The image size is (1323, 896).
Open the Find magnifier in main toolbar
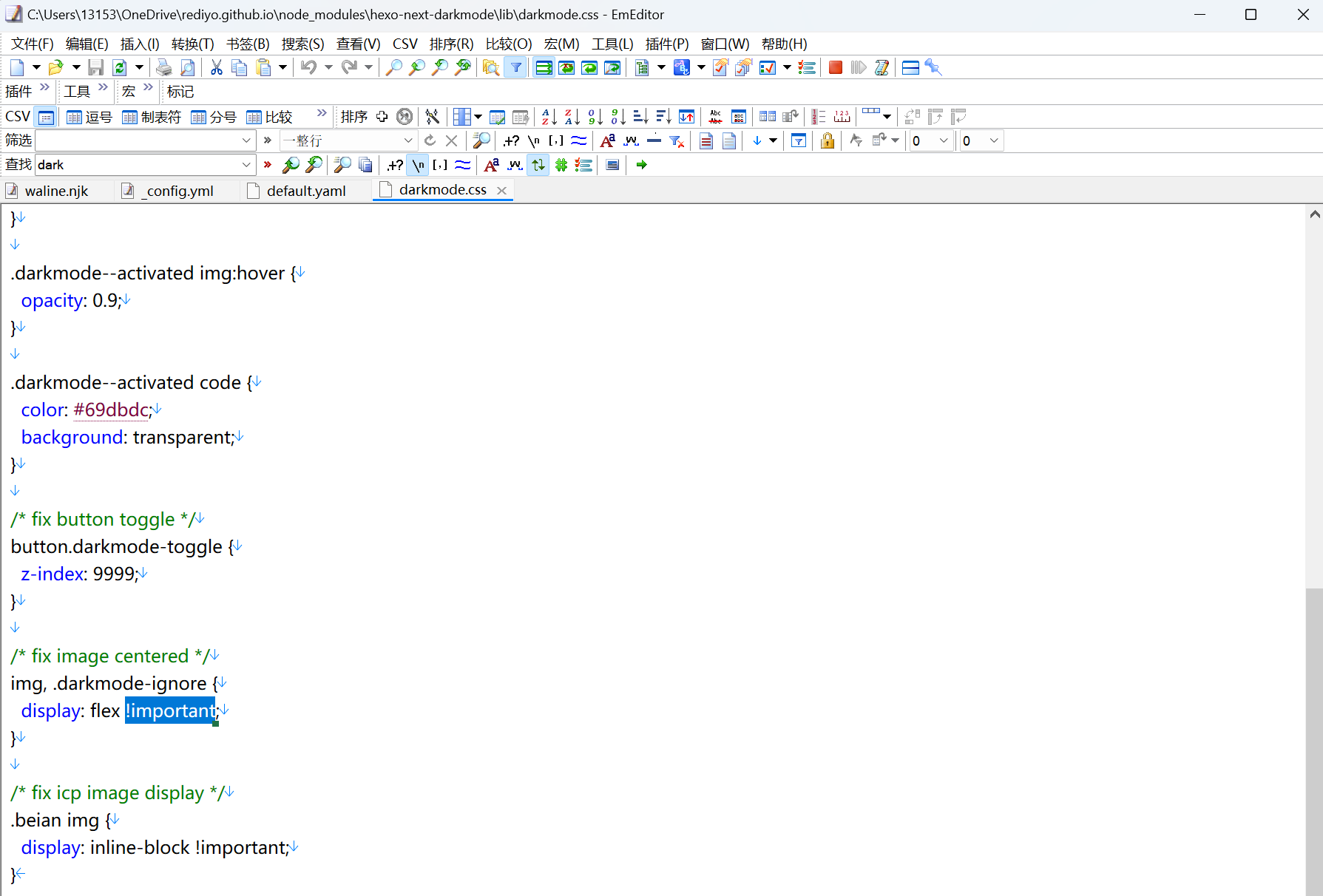tap(394, 68)
